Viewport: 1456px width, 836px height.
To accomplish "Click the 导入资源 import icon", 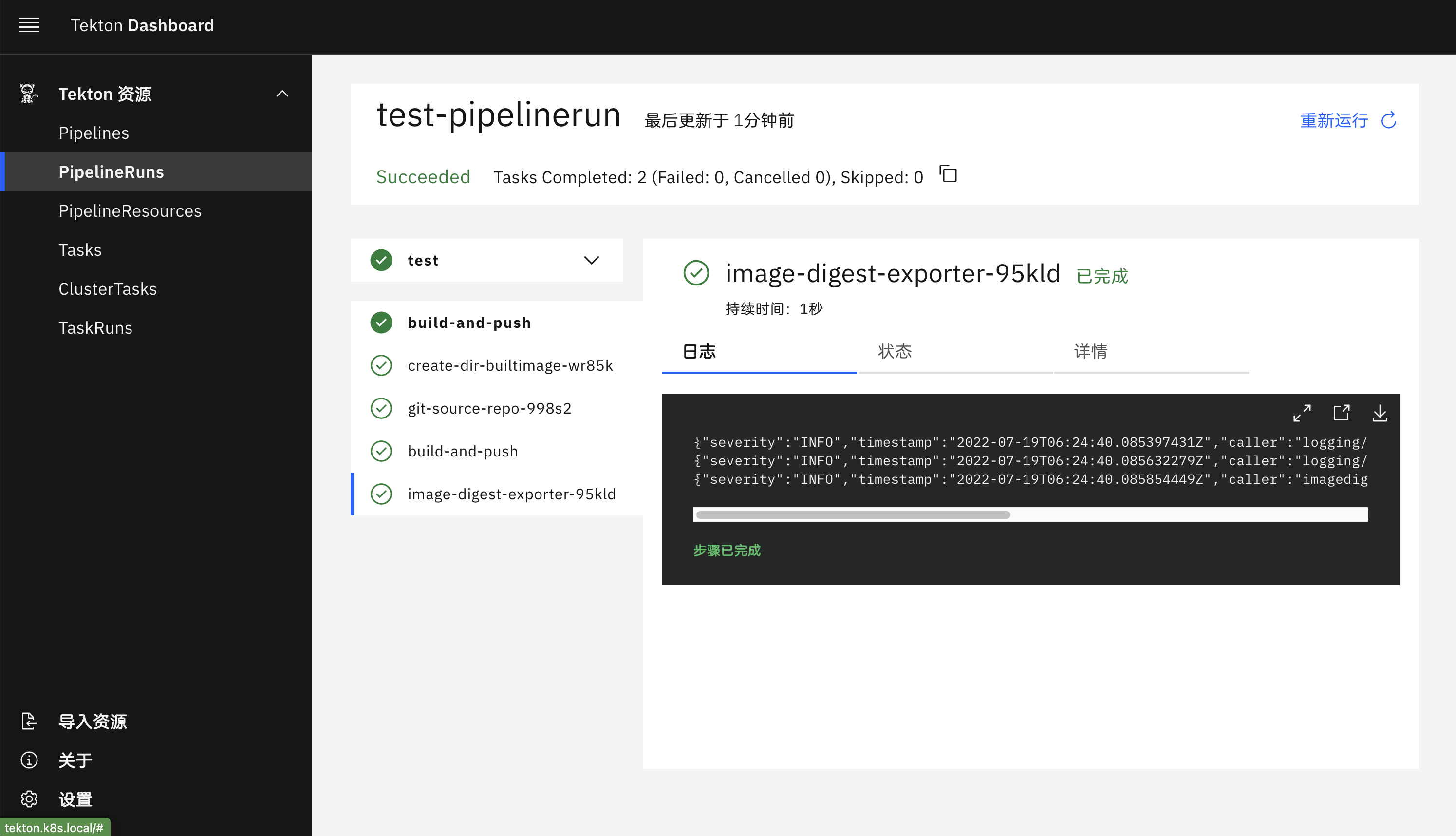I will click(29, 721).
